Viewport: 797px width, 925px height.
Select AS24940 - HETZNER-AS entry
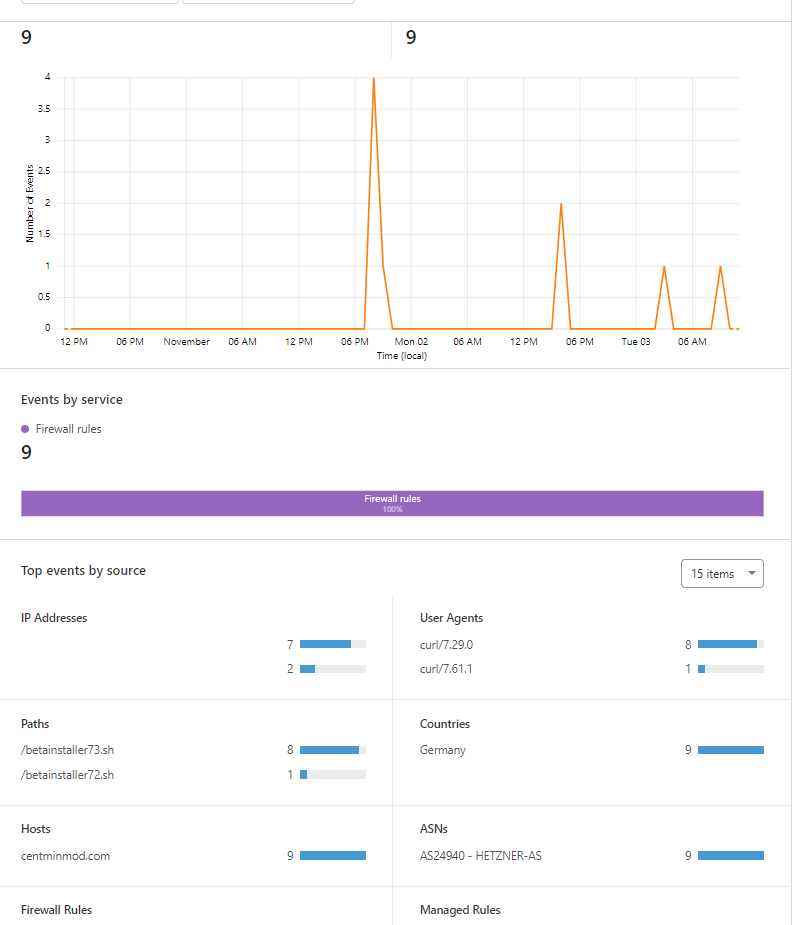[x=481, y=855]
